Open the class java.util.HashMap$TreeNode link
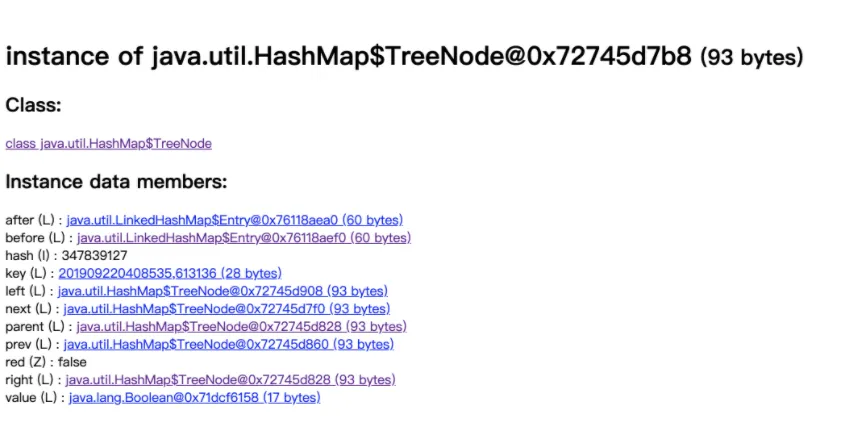The image size is (842, 421). pyautogui.click(x=108, y=144)
